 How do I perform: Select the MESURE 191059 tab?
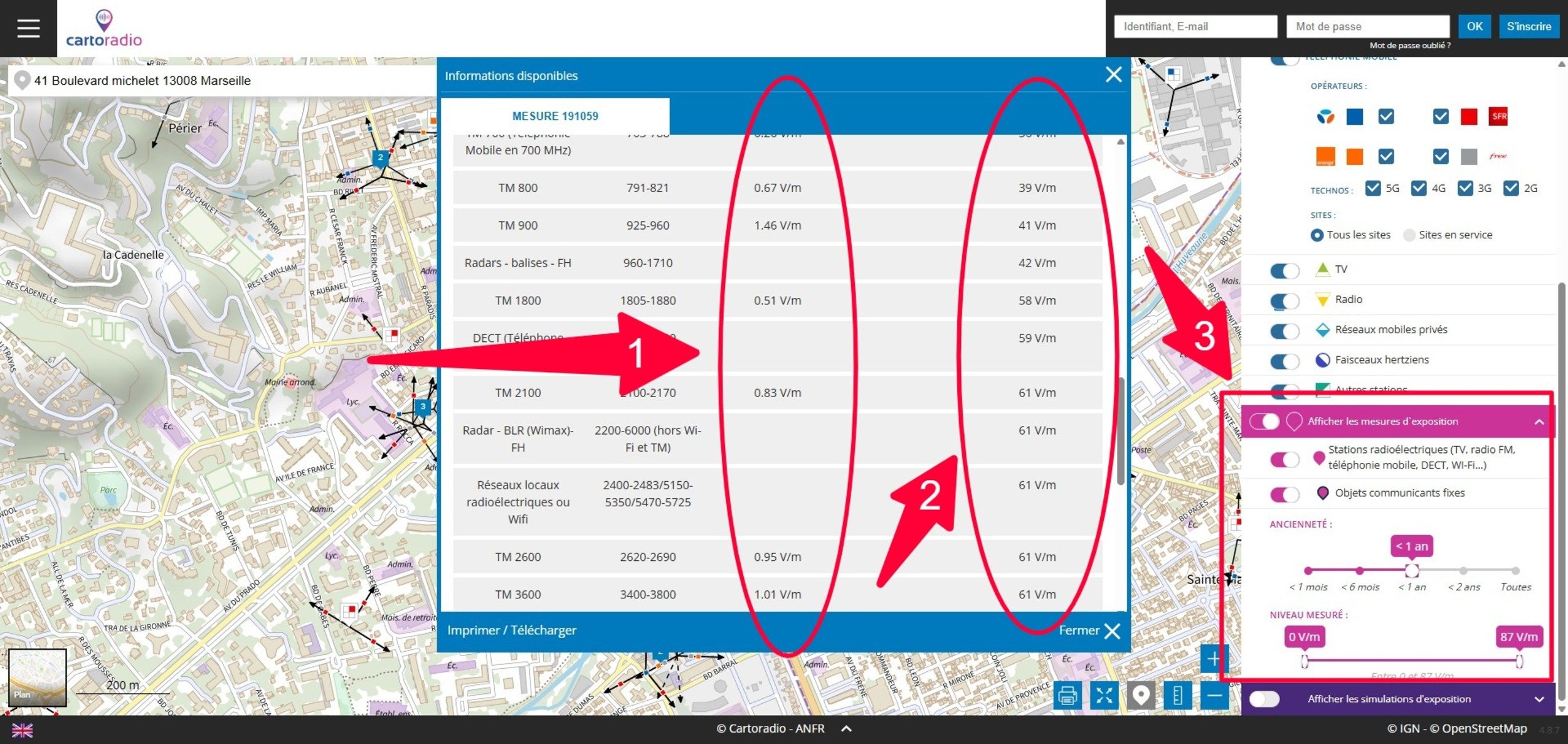(x=555, y=116)
